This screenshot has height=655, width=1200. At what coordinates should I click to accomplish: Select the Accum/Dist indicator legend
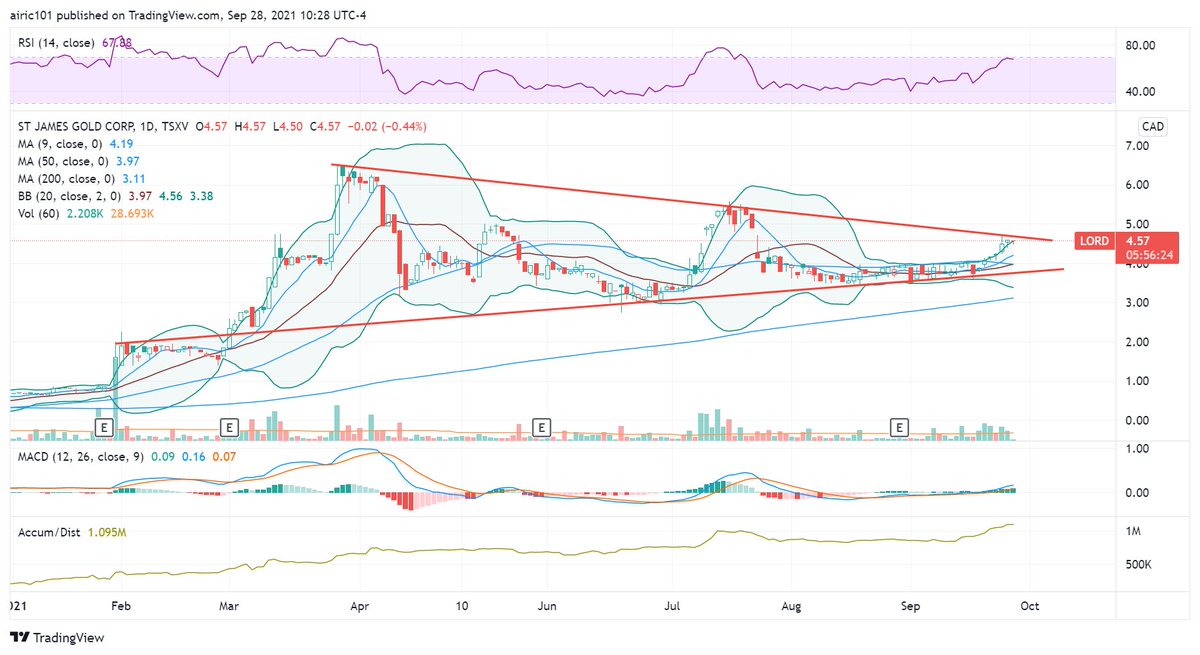coord(49,532)
